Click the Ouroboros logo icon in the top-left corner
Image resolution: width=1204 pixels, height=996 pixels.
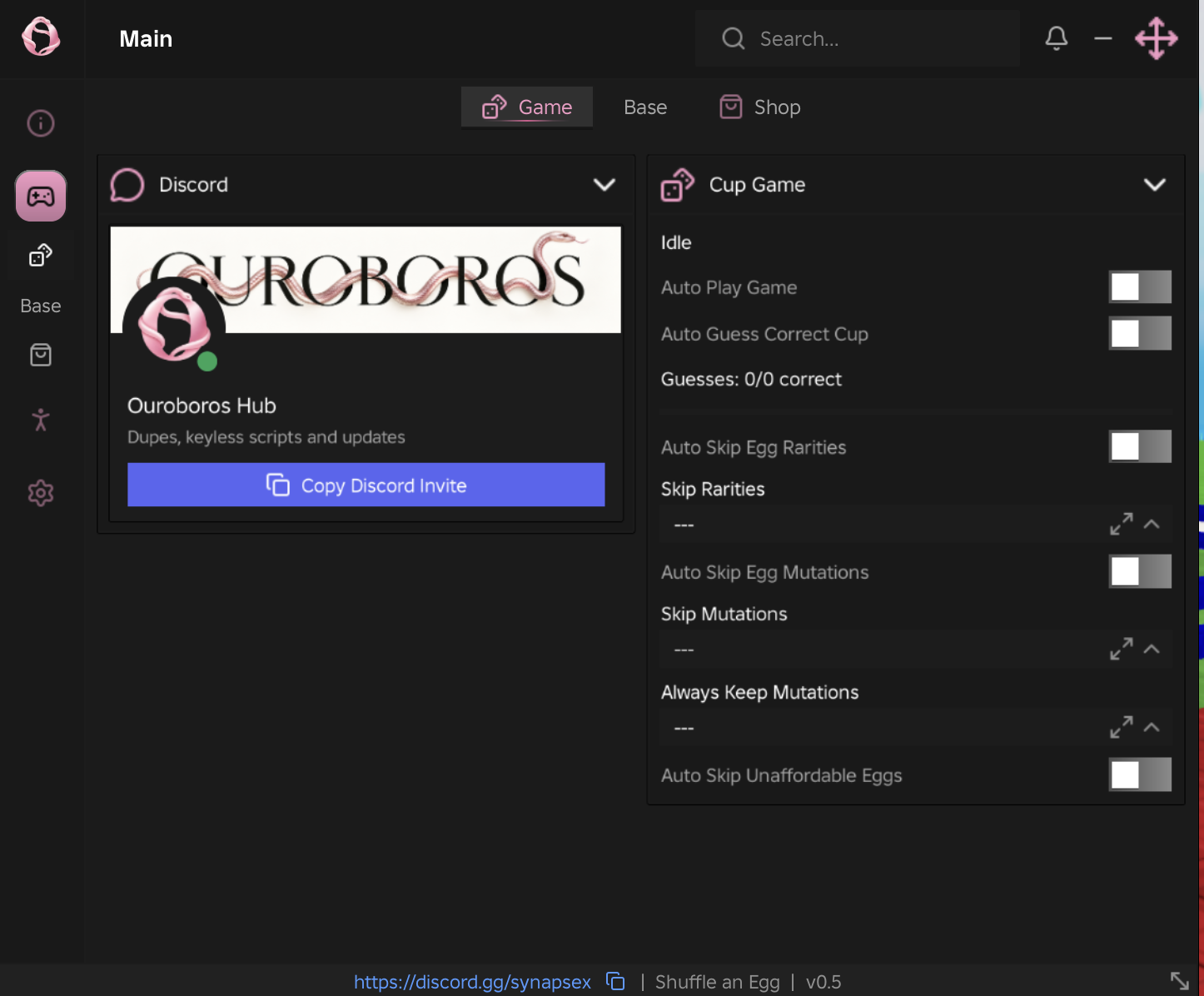[41, 37]
